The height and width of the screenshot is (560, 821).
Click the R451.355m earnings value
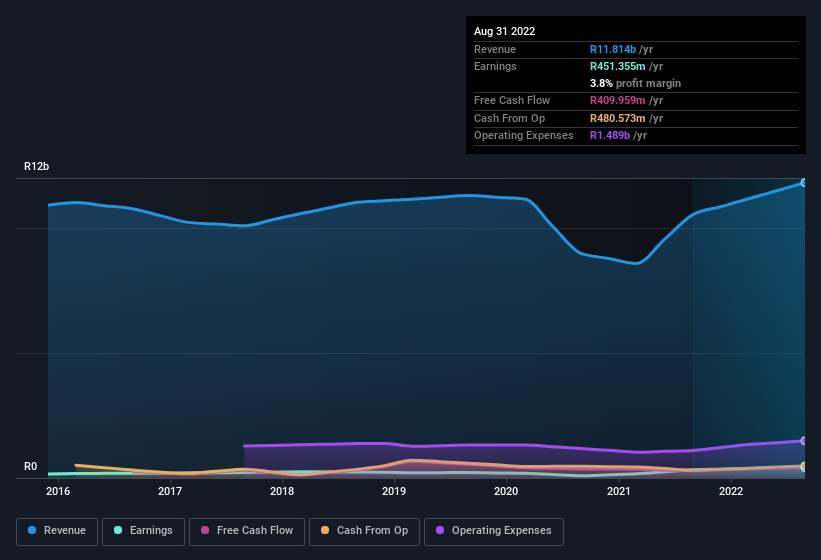coord(617,66)
